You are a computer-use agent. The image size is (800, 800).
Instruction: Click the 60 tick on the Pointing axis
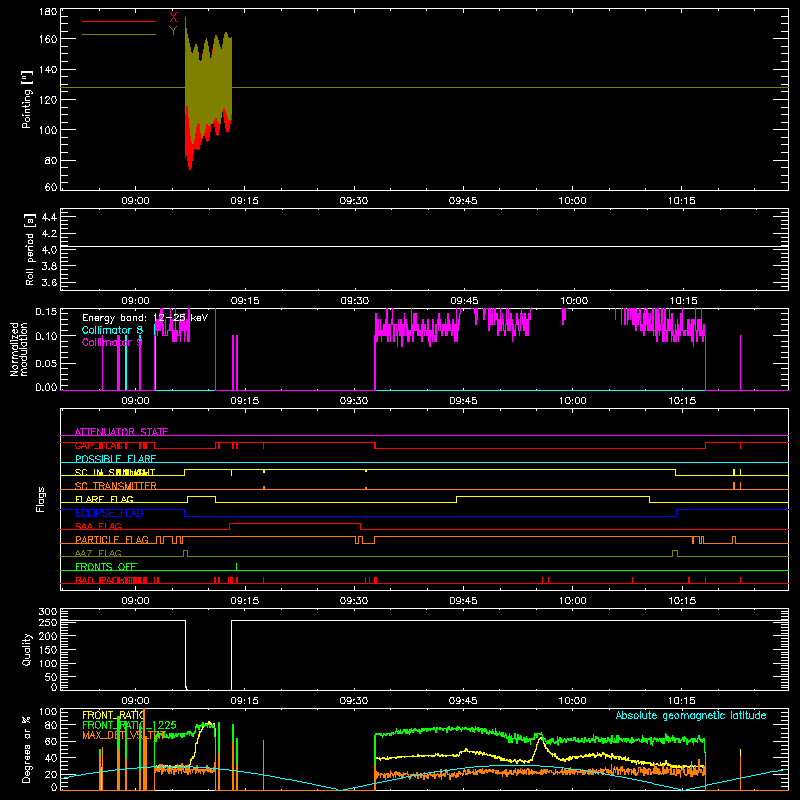click(51, 187)
